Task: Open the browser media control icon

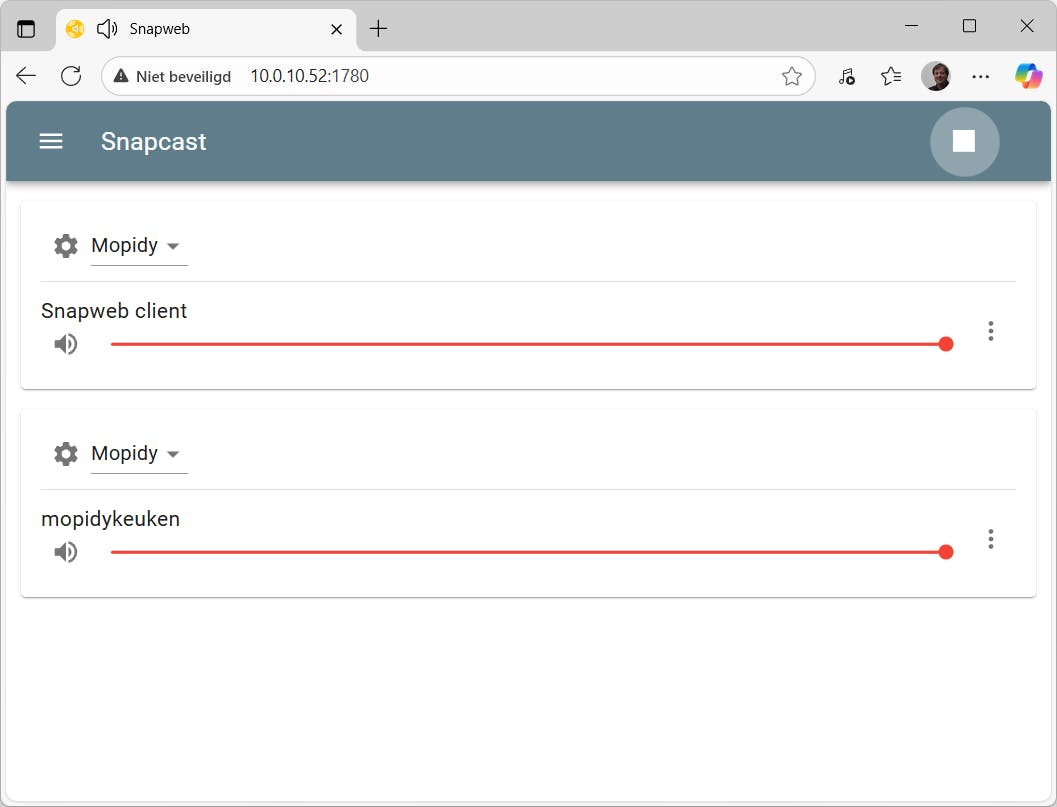Action: [x=847, y=76]
